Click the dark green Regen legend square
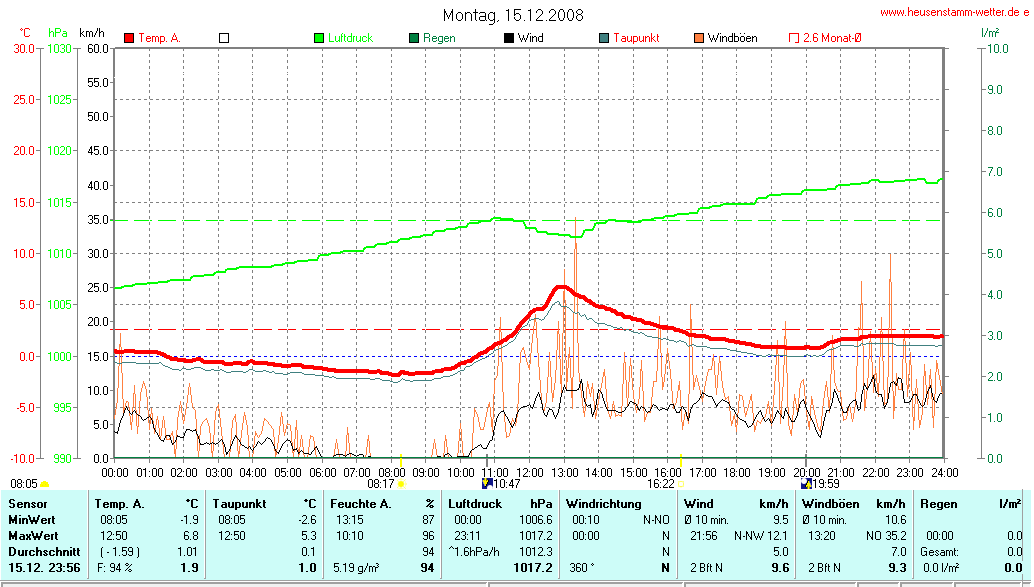 click(414, 38)
